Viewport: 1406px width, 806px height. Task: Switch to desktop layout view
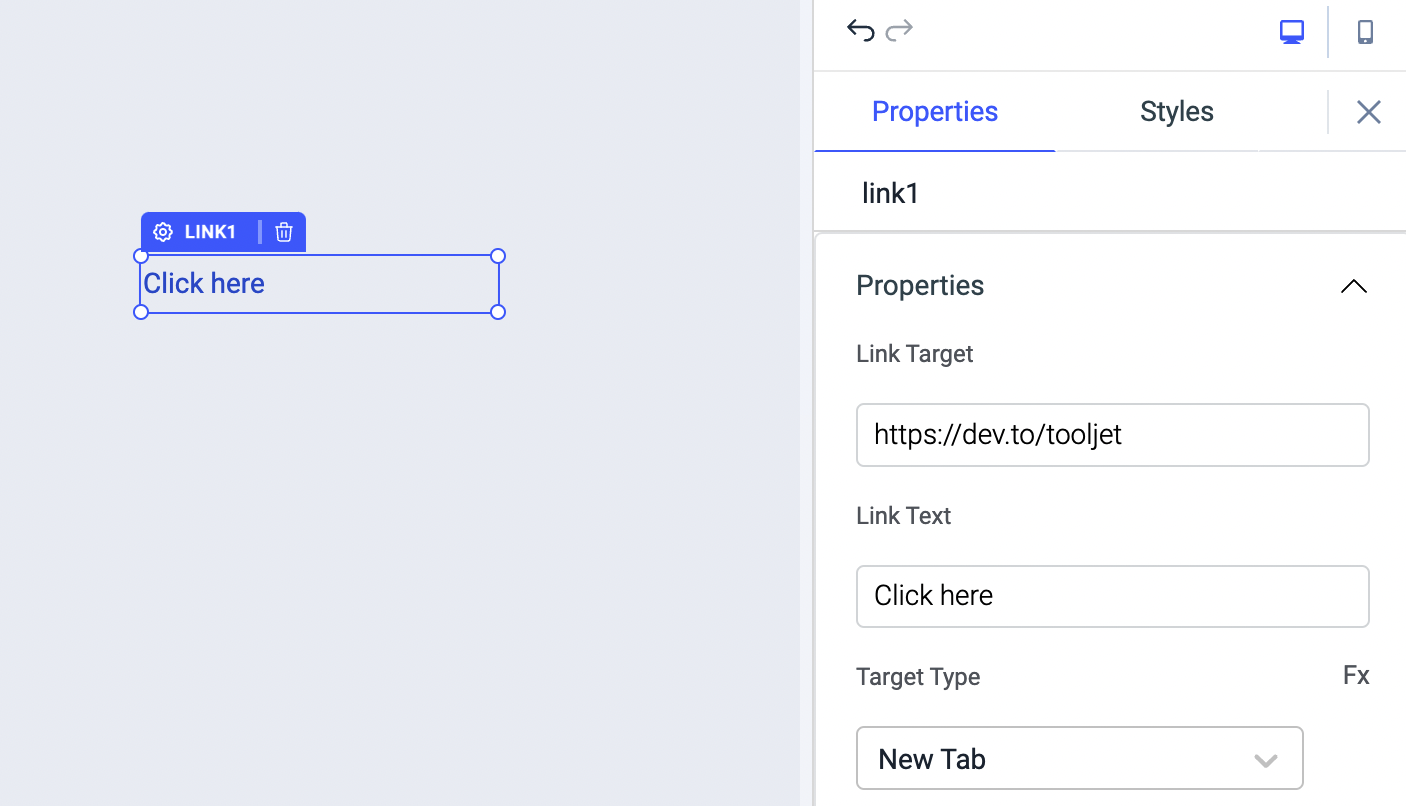click(x=1292, y=32)
